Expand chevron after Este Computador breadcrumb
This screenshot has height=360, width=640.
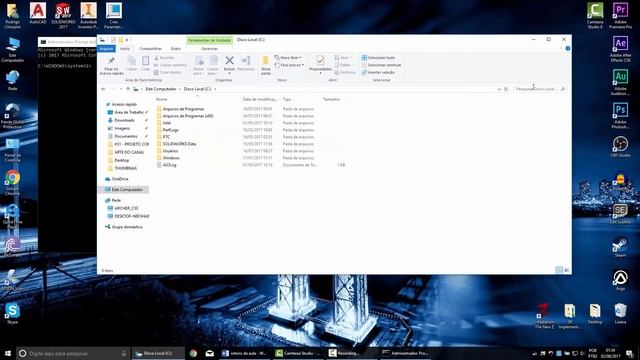[180, 89]
